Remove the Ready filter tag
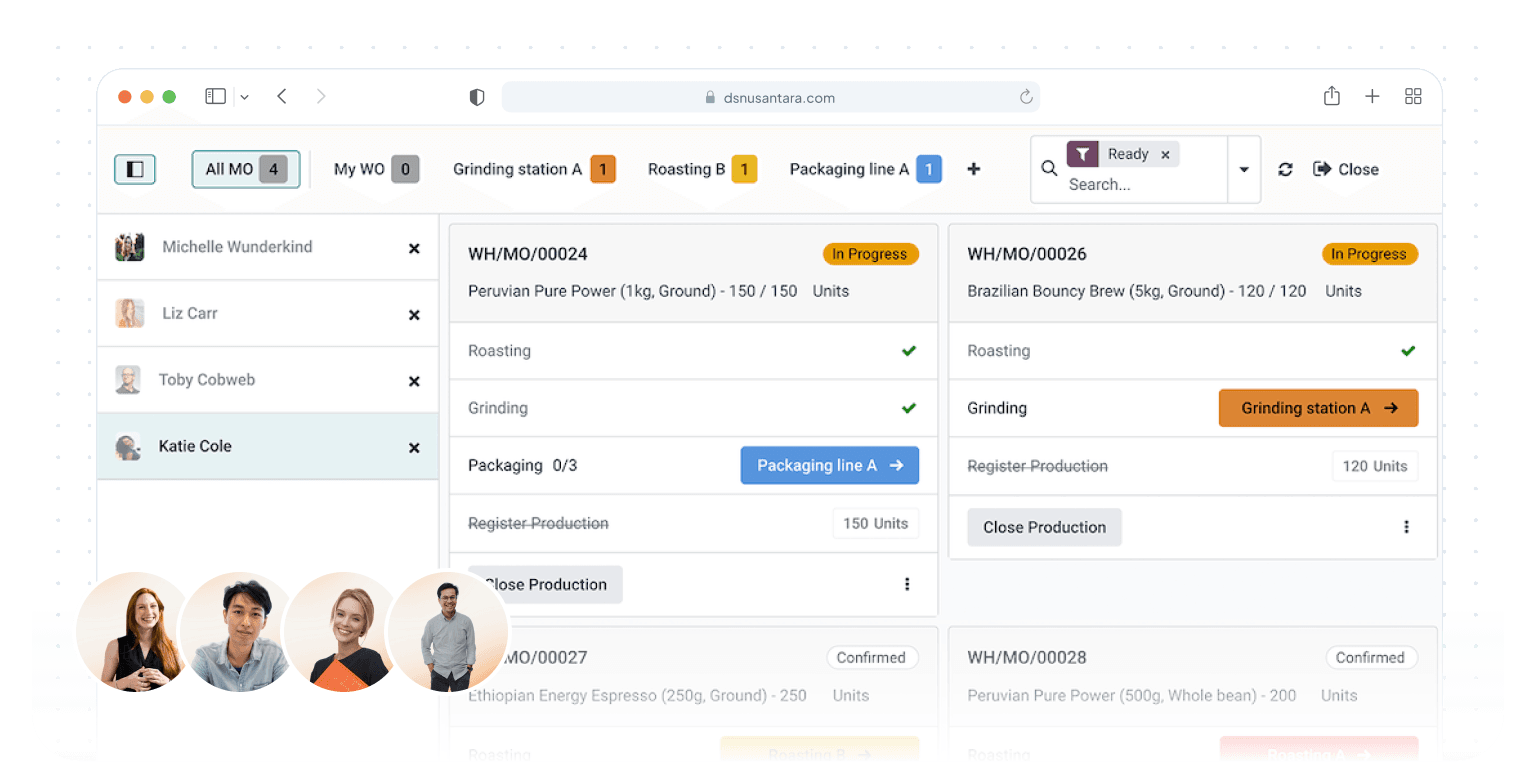 click(1165, 154)
